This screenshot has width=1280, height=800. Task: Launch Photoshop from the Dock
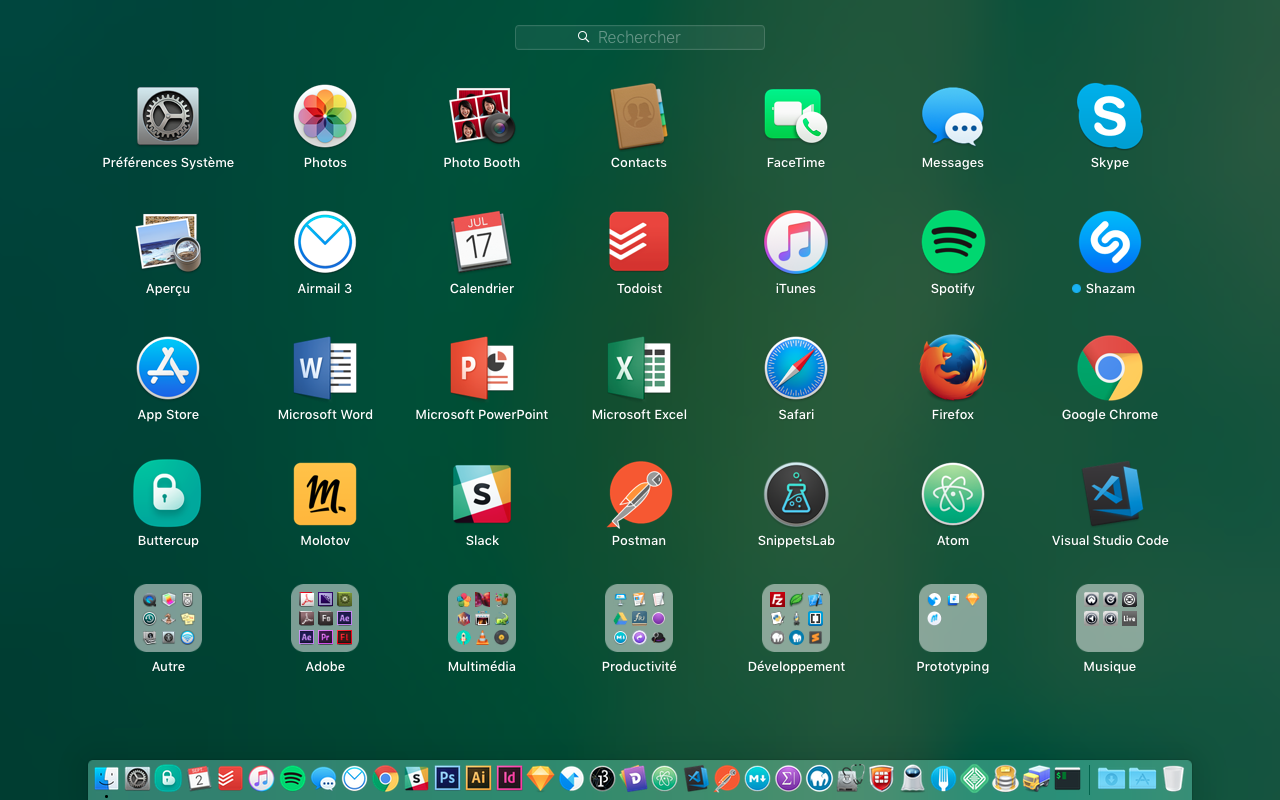point(447,778)
